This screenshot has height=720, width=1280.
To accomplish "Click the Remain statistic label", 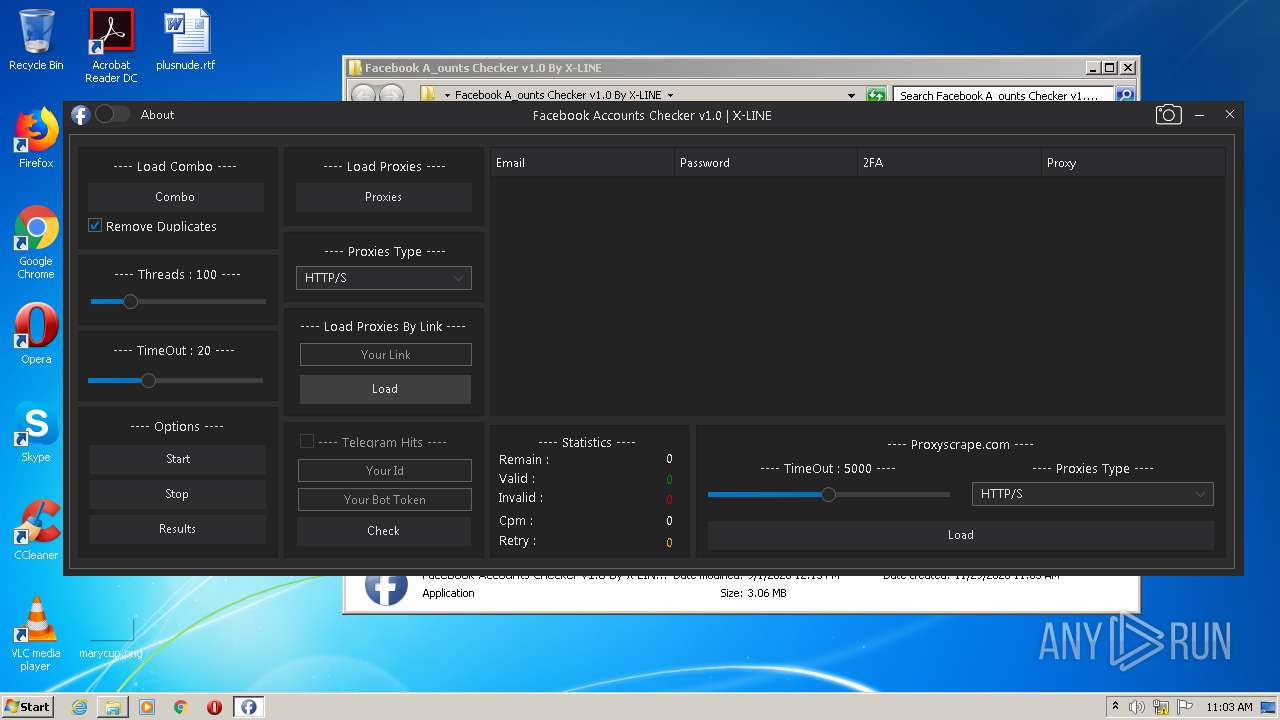I will [x=524, y=459].
